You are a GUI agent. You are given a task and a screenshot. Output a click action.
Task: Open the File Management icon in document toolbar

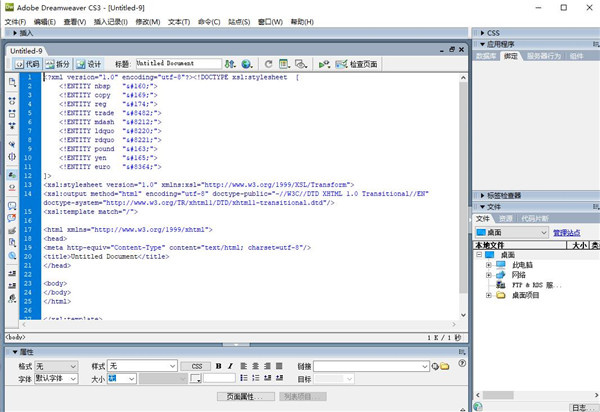tap(230, 64)
